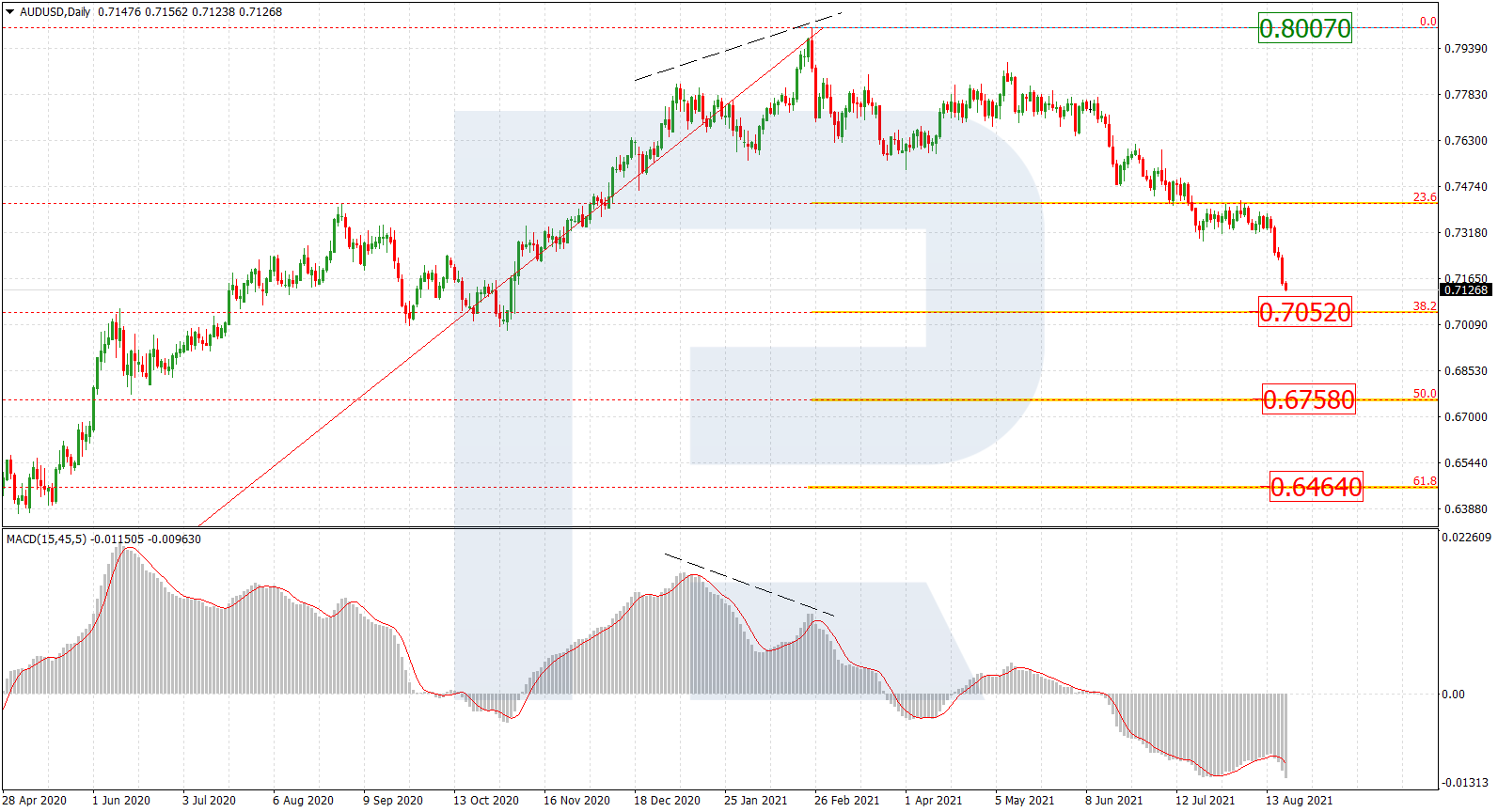Click the 16 Nov 2020 date label

[x=576, y=801]
